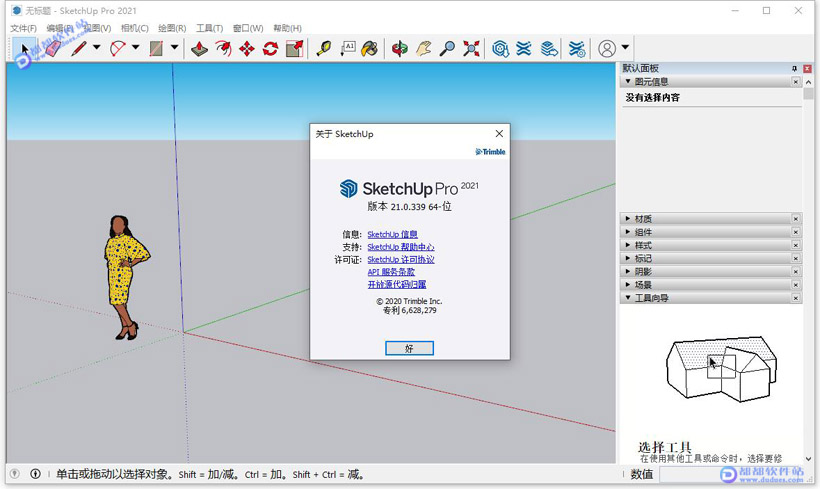
Task: Open the Shapes tool dropdown arrow
Action: click(x=175, y=48)
